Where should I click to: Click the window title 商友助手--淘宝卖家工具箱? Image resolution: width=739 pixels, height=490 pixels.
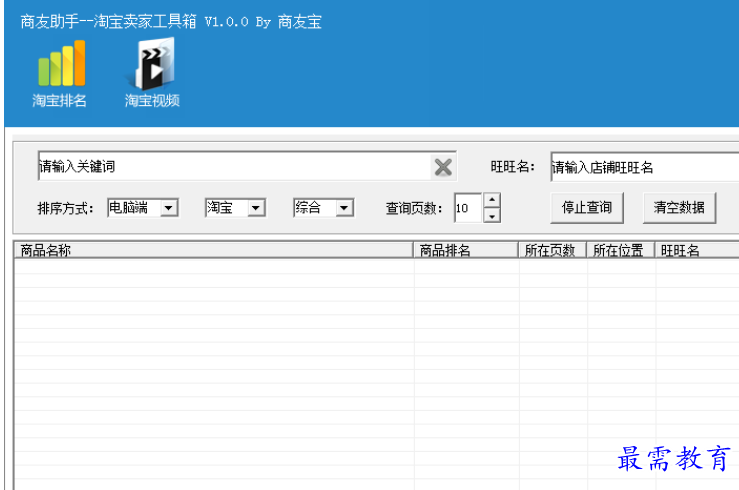click(108, 22)
